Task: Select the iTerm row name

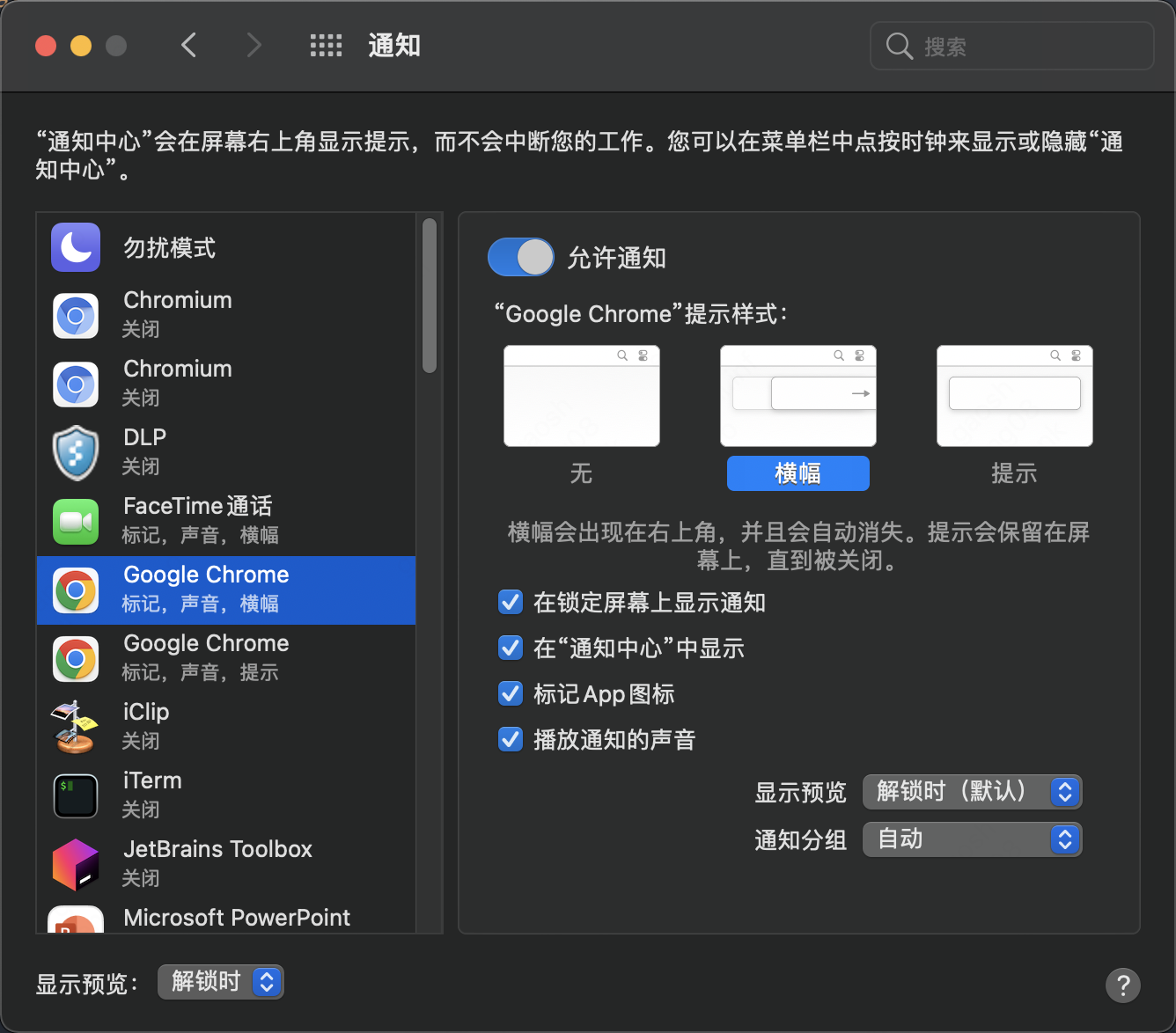Action: (x=152, y=780)
